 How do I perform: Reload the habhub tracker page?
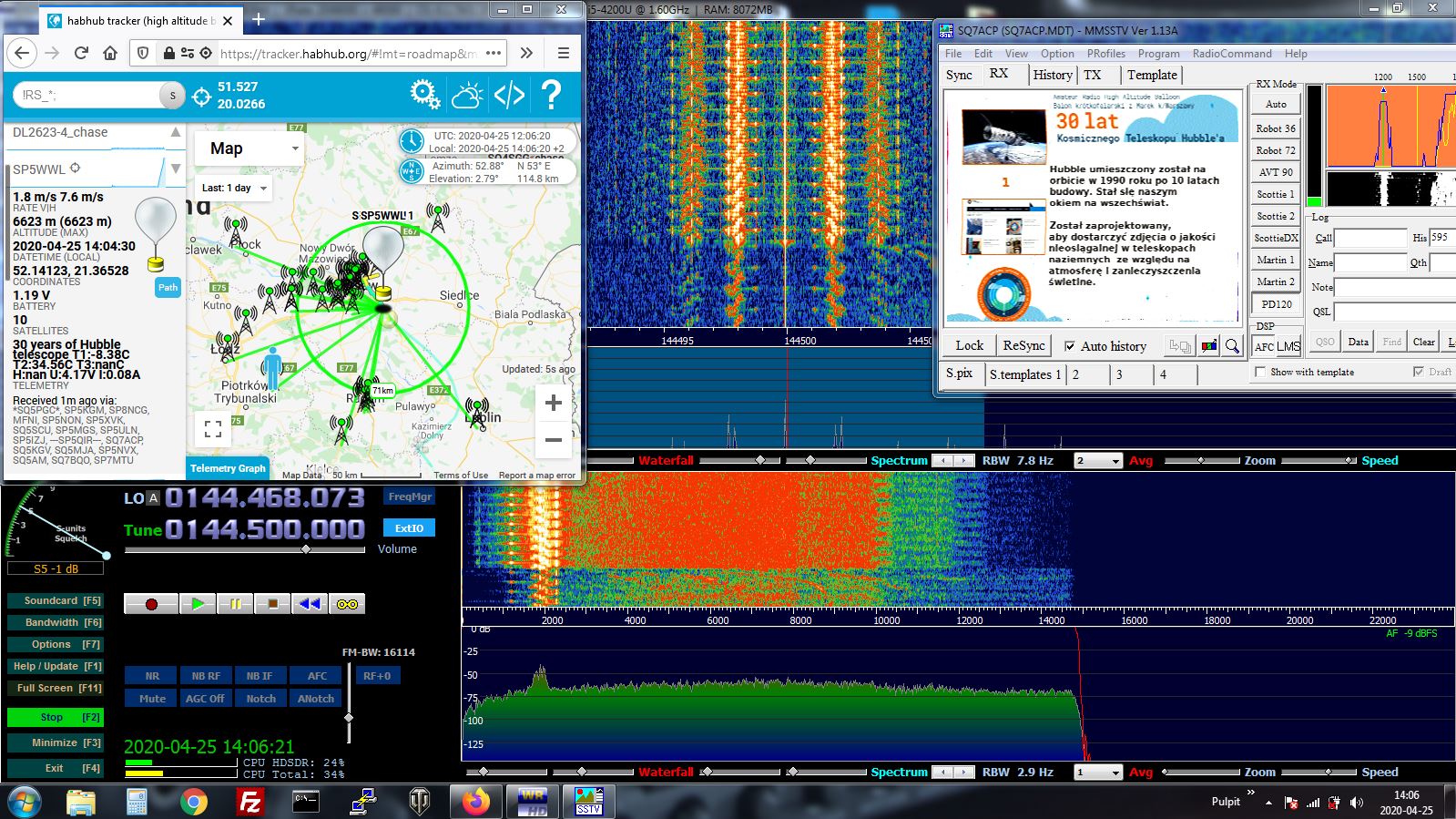tap(81, 53)
